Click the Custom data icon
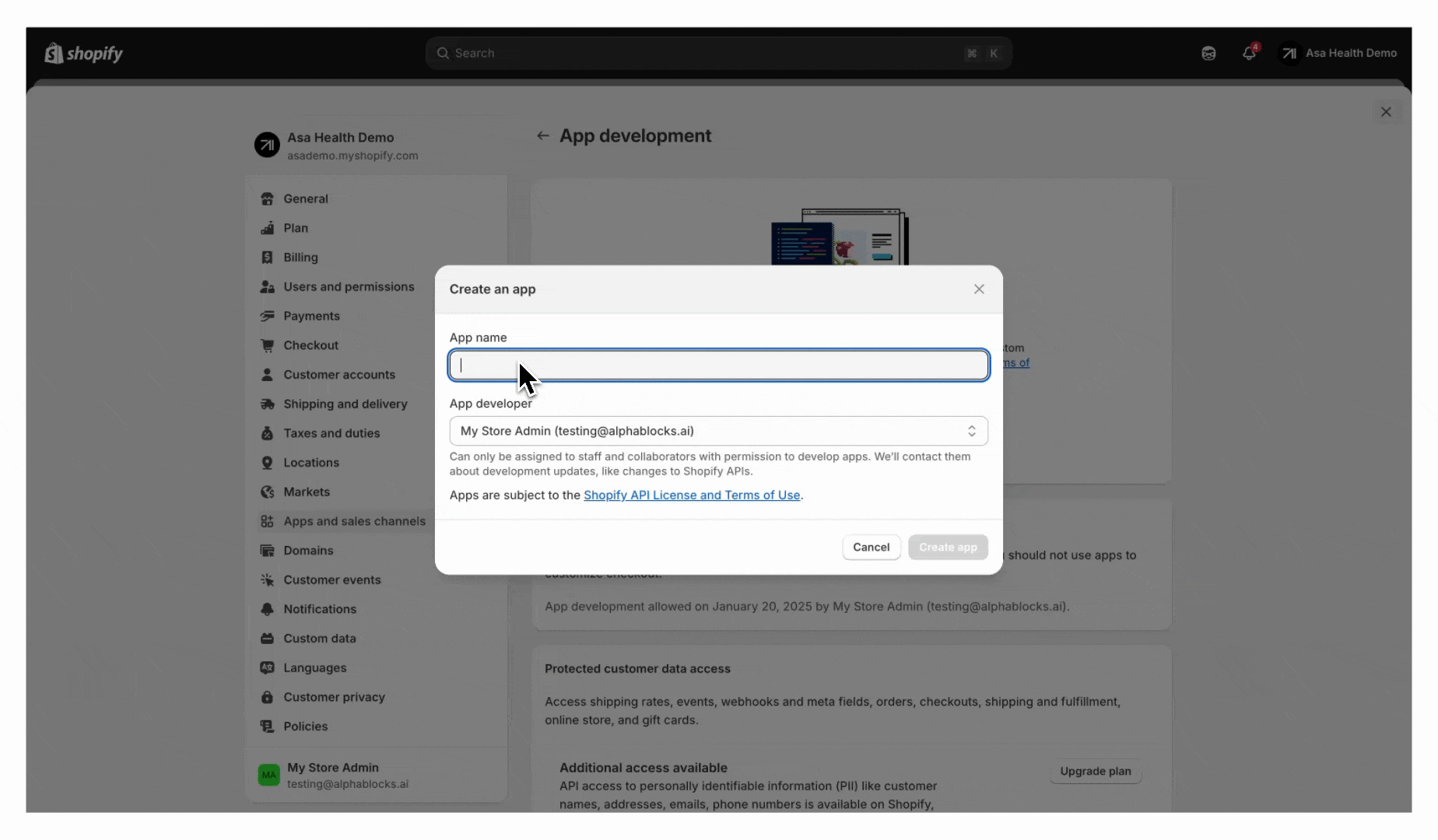Viewport: 1438px width, 840px height. coord(267,638)
